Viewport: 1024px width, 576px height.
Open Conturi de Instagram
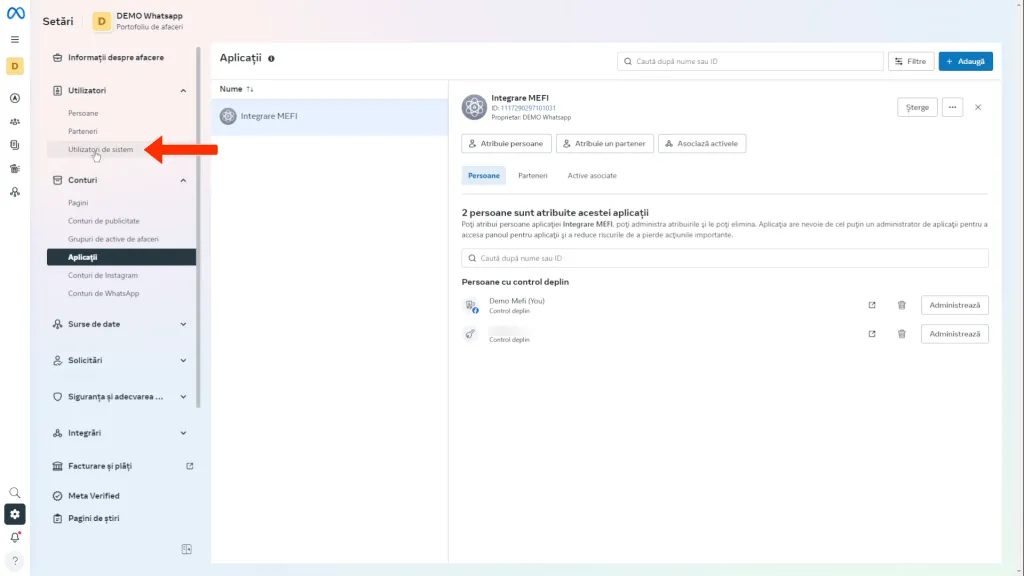point(103,276)
